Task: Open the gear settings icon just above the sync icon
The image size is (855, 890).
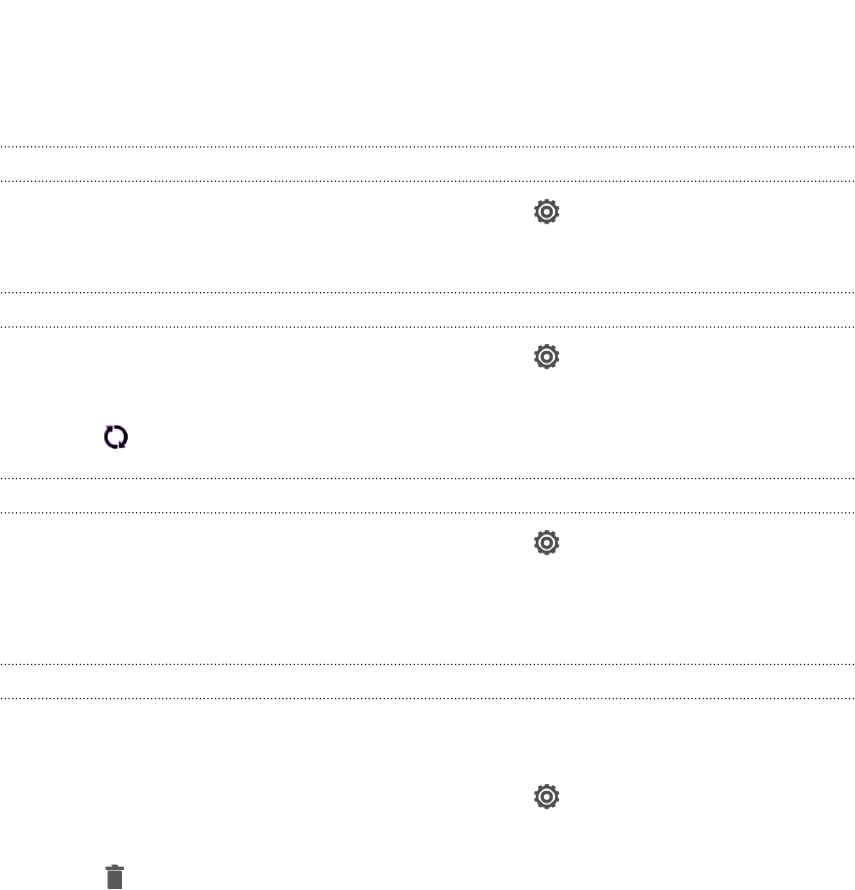Action: (546, 356)
